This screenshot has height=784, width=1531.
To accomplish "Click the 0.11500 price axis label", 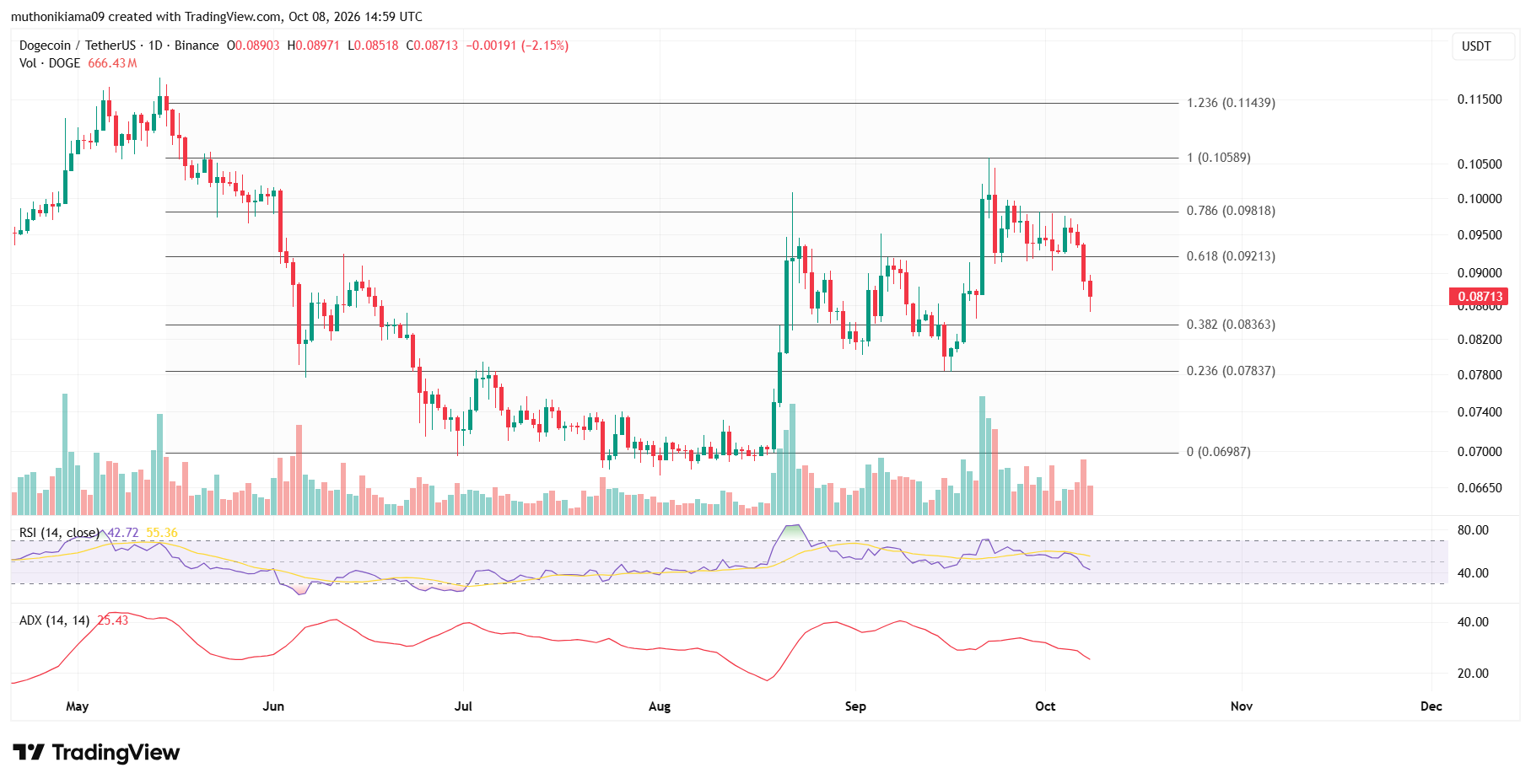I will click(x=1480, y=99).
